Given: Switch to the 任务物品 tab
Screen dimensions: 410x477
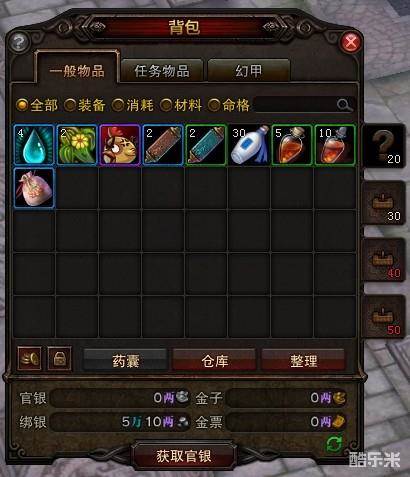Looking at the screenshot, I should pyautogui.click(x=162, y=71).
